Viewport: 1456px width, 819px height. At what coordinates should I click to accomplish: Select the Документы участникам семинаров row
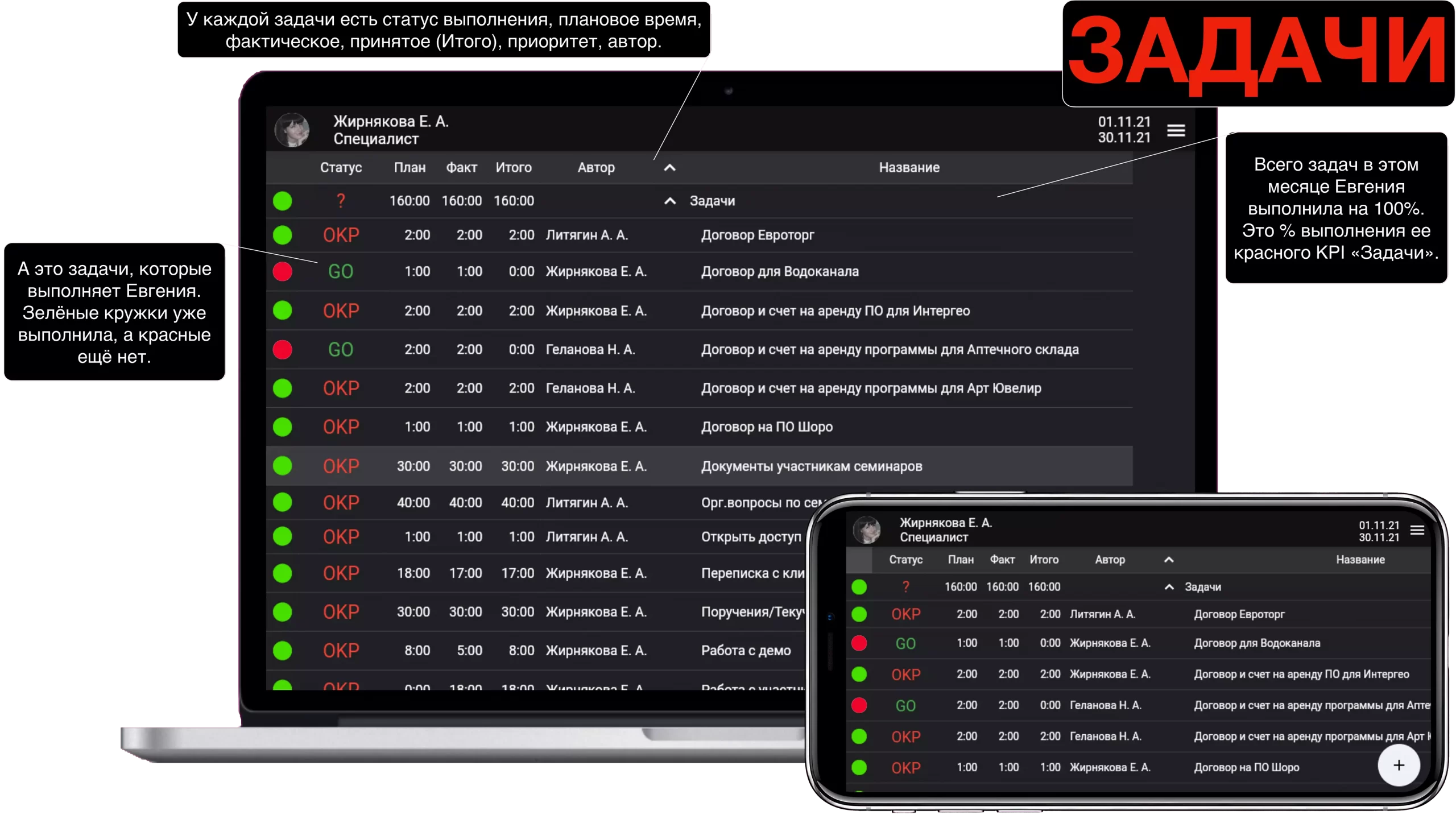point(811,466)
